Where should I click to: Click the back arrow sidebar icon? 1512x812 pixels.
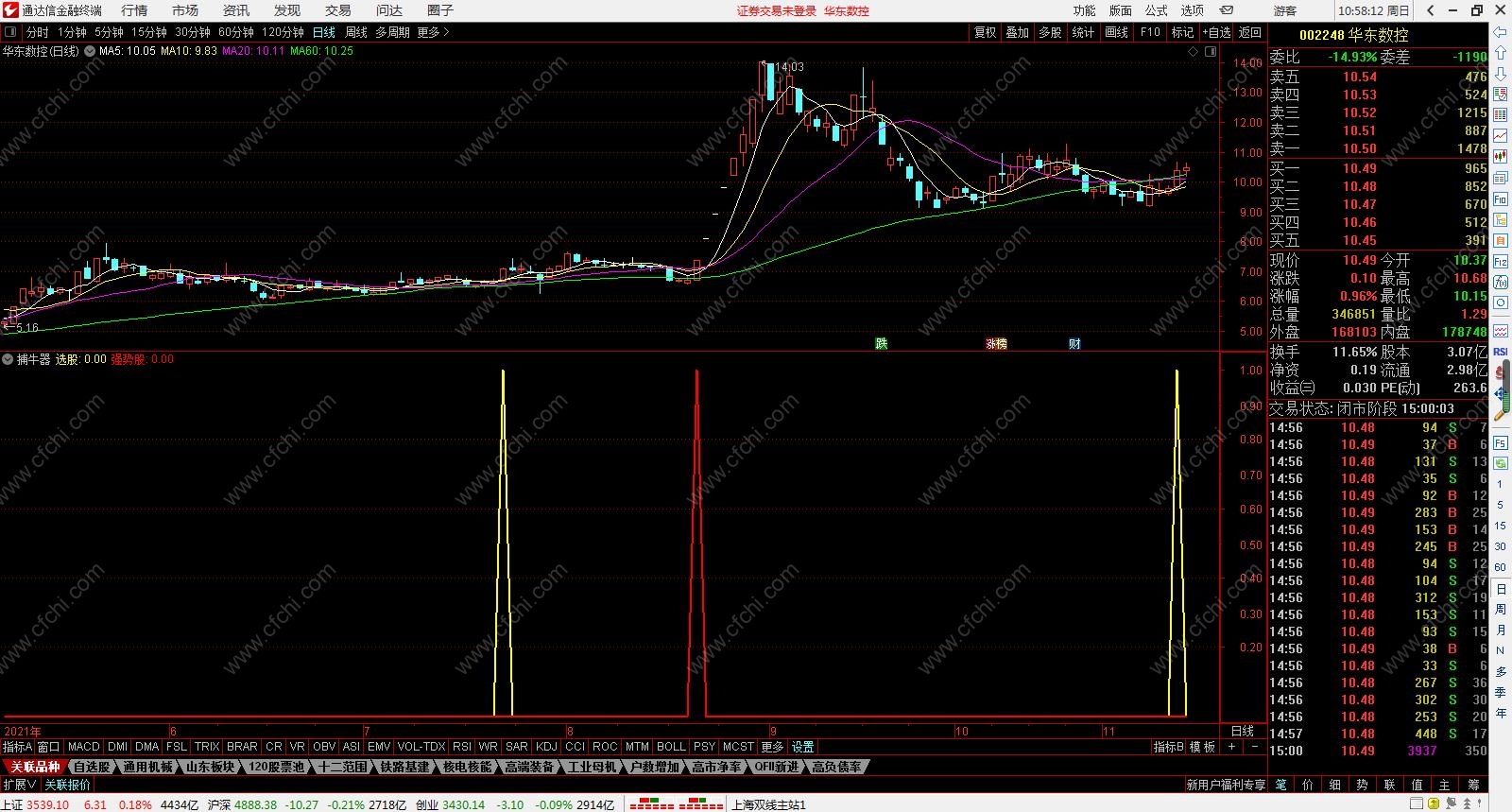1500,32
